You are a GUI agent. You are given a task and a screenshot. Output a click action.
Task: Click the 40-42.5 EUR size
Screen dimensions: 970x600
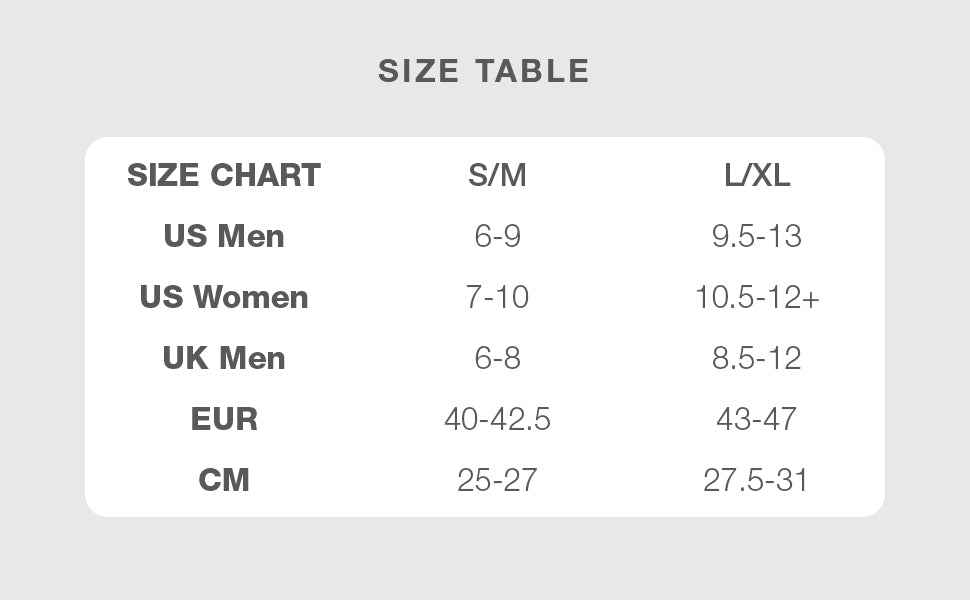[x=497, y=419]
